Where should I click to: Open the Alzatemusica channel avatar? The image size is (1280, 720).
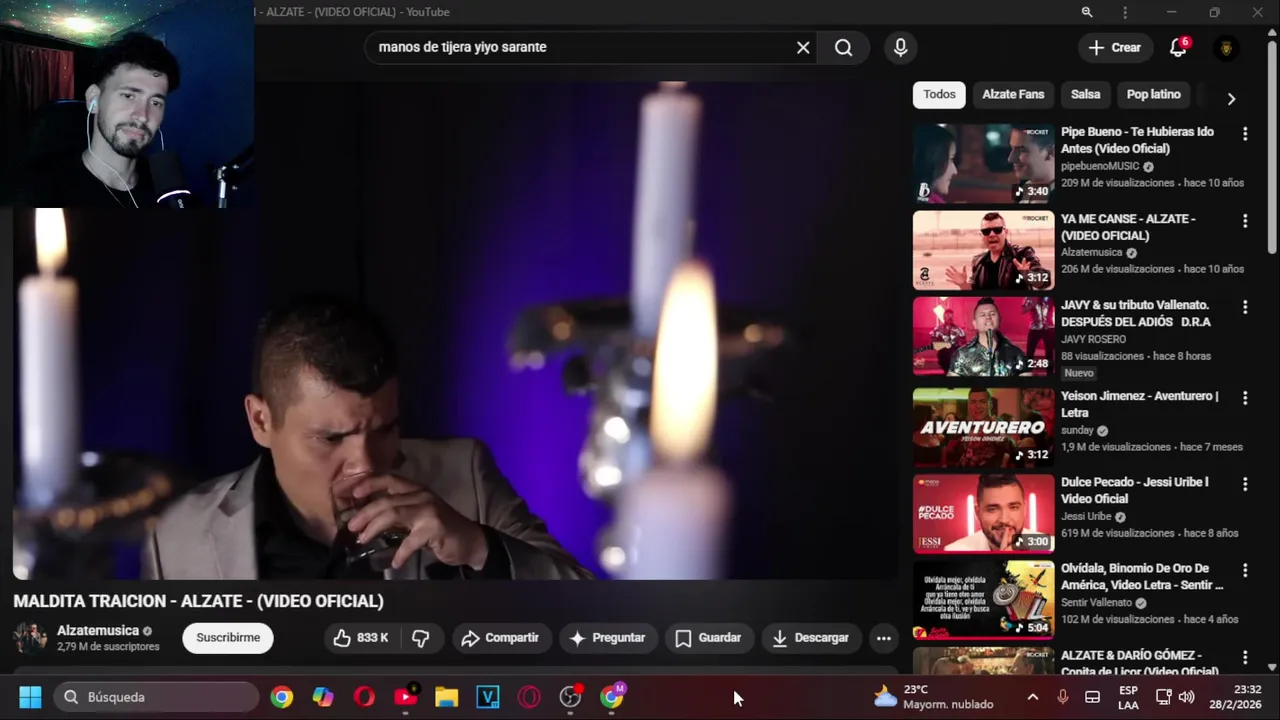point(30,638)
